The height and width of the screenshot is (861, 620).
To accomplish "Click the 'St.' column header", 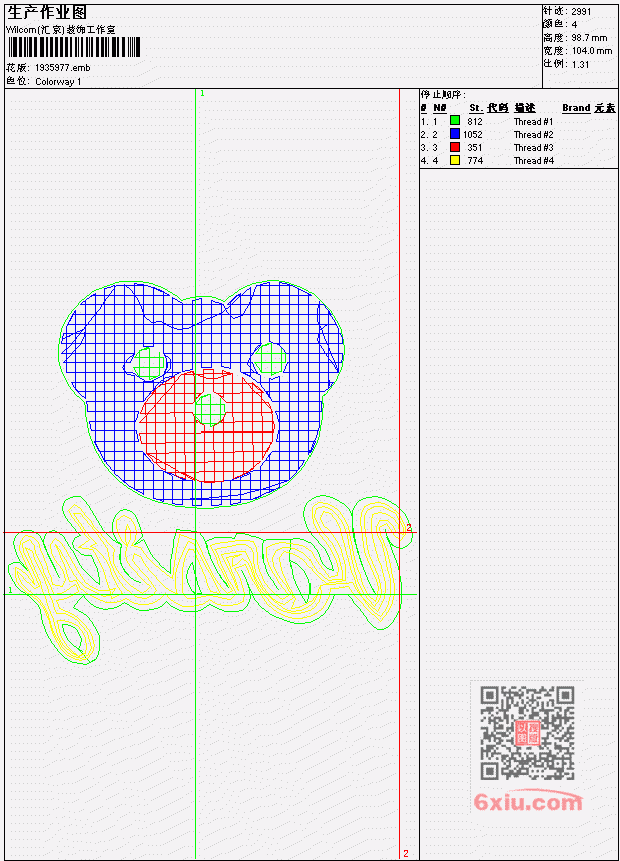I will point(476,108).
